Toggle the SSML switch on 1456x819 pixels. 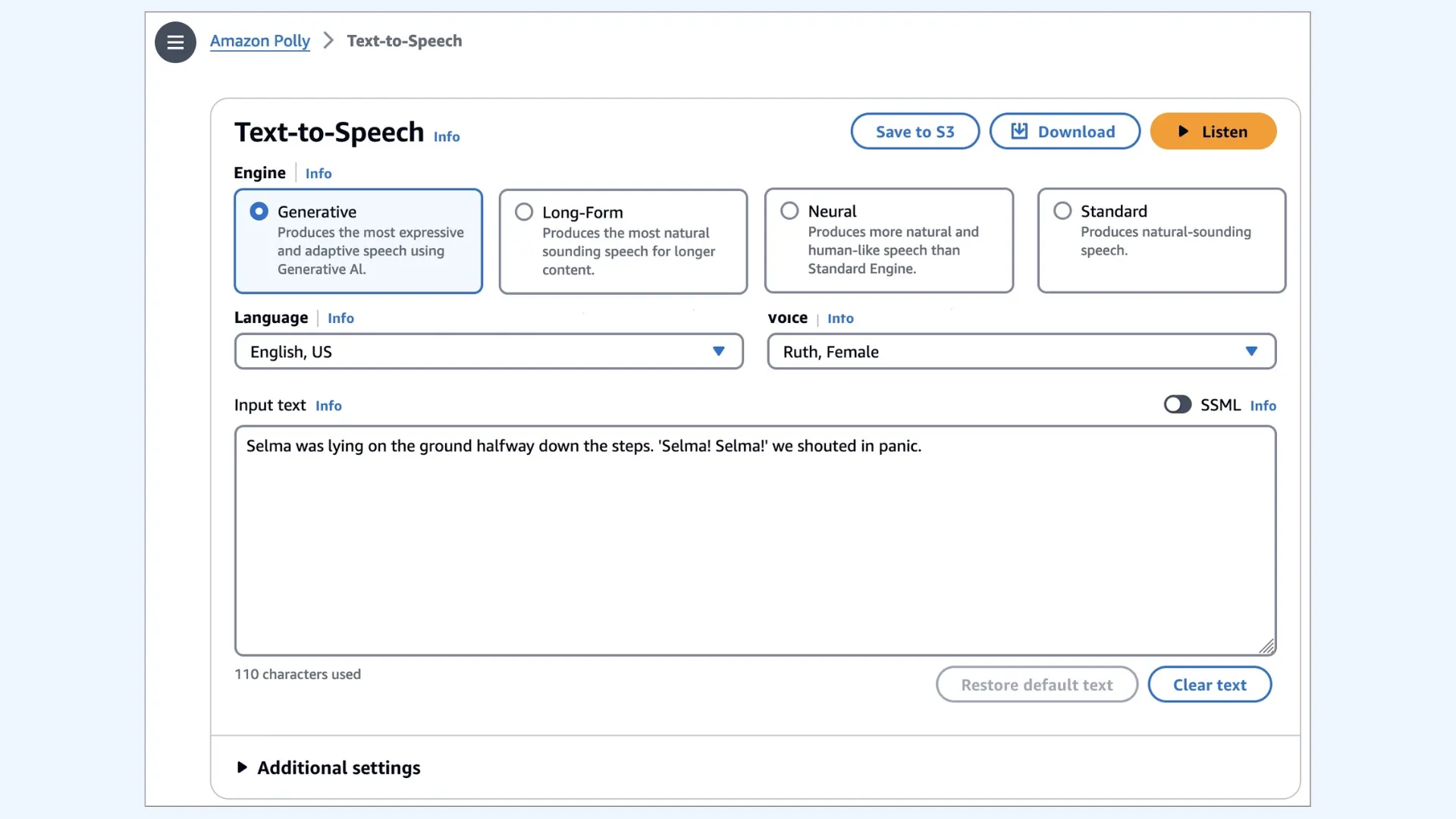(x=1178, y=404)
